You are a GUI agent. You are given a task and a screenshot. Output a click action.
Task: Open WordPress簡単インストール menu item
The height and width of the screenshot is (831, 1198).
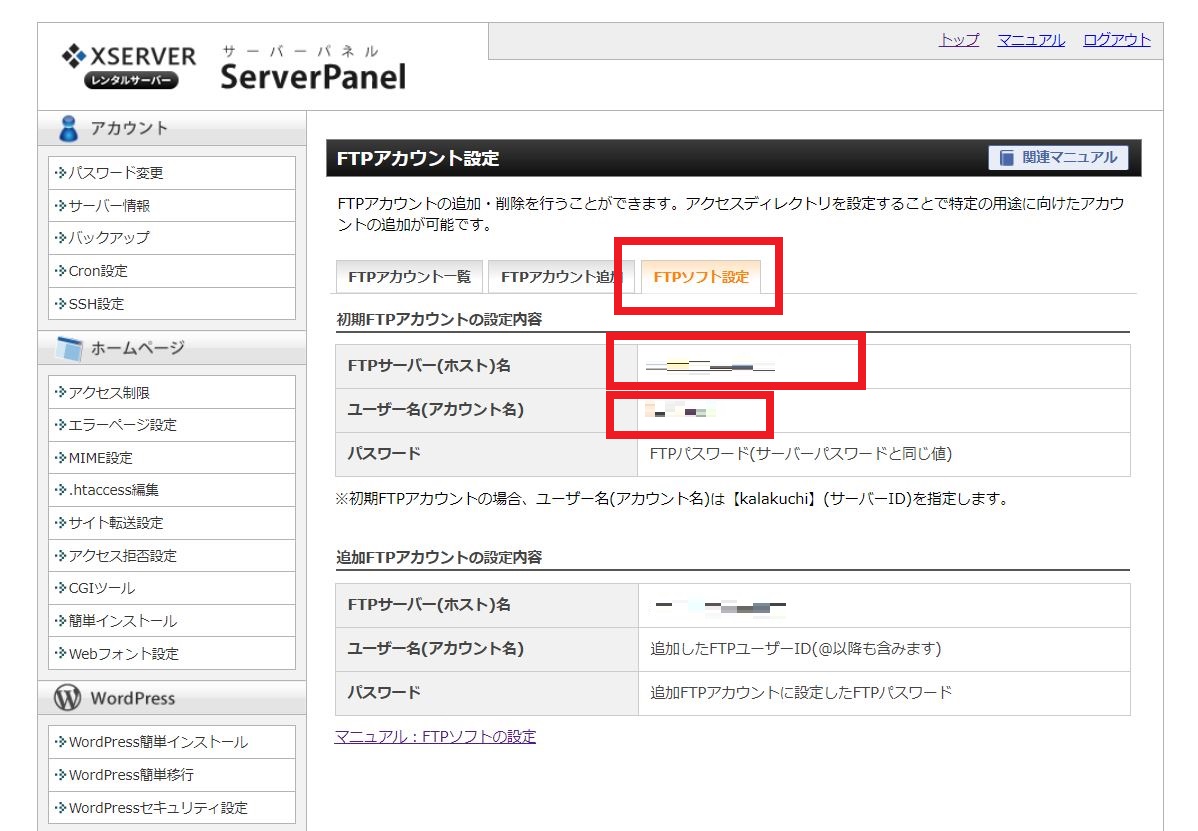pos(157,742)
